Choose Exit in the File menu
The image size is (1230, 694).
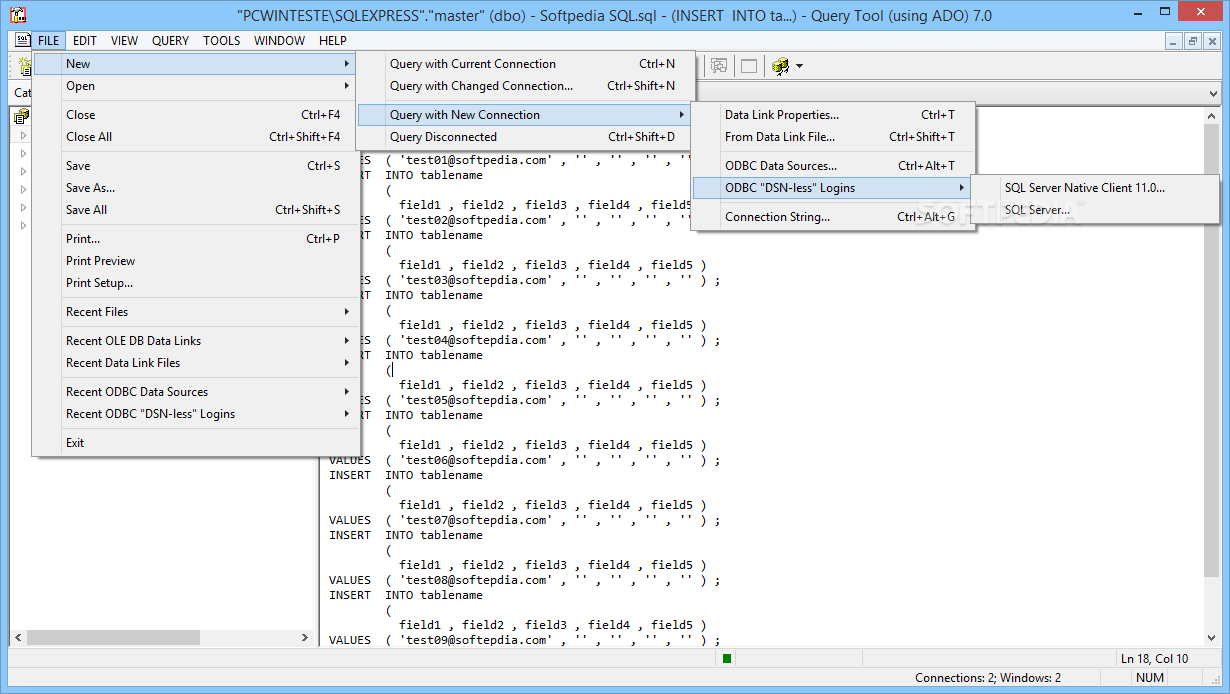click(x=196, y=443)
